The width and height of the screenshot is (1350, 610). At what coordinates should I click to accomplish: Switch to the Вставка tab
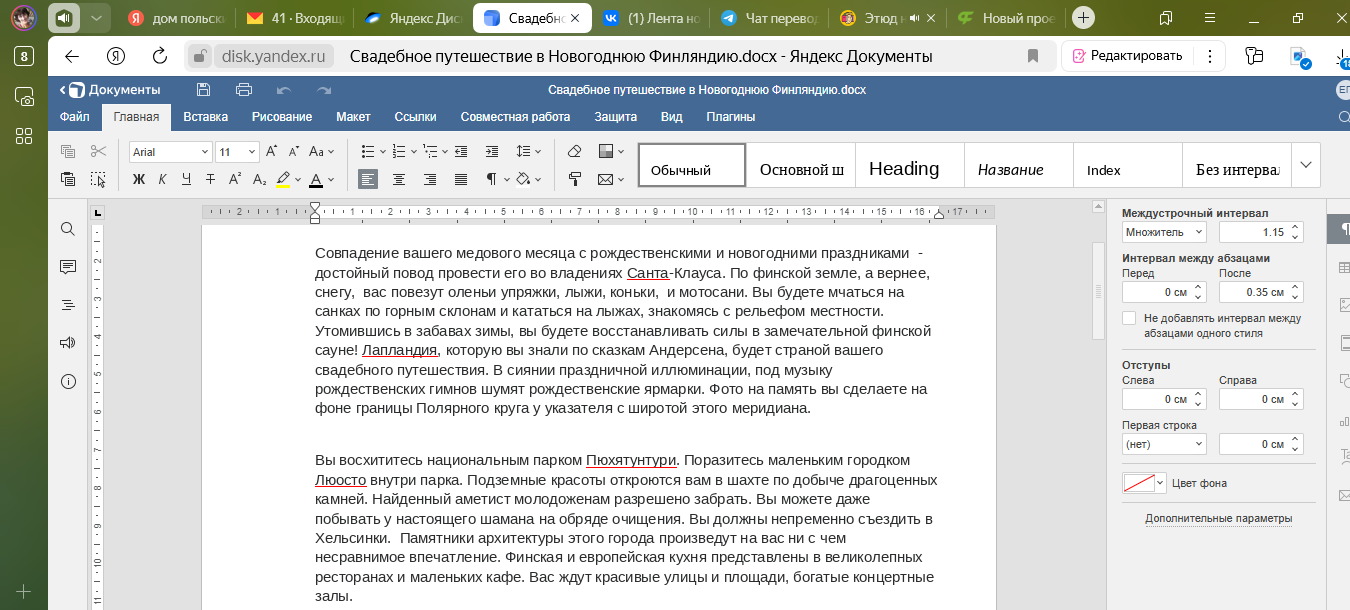pyautogui.click(x=206, y=117)
